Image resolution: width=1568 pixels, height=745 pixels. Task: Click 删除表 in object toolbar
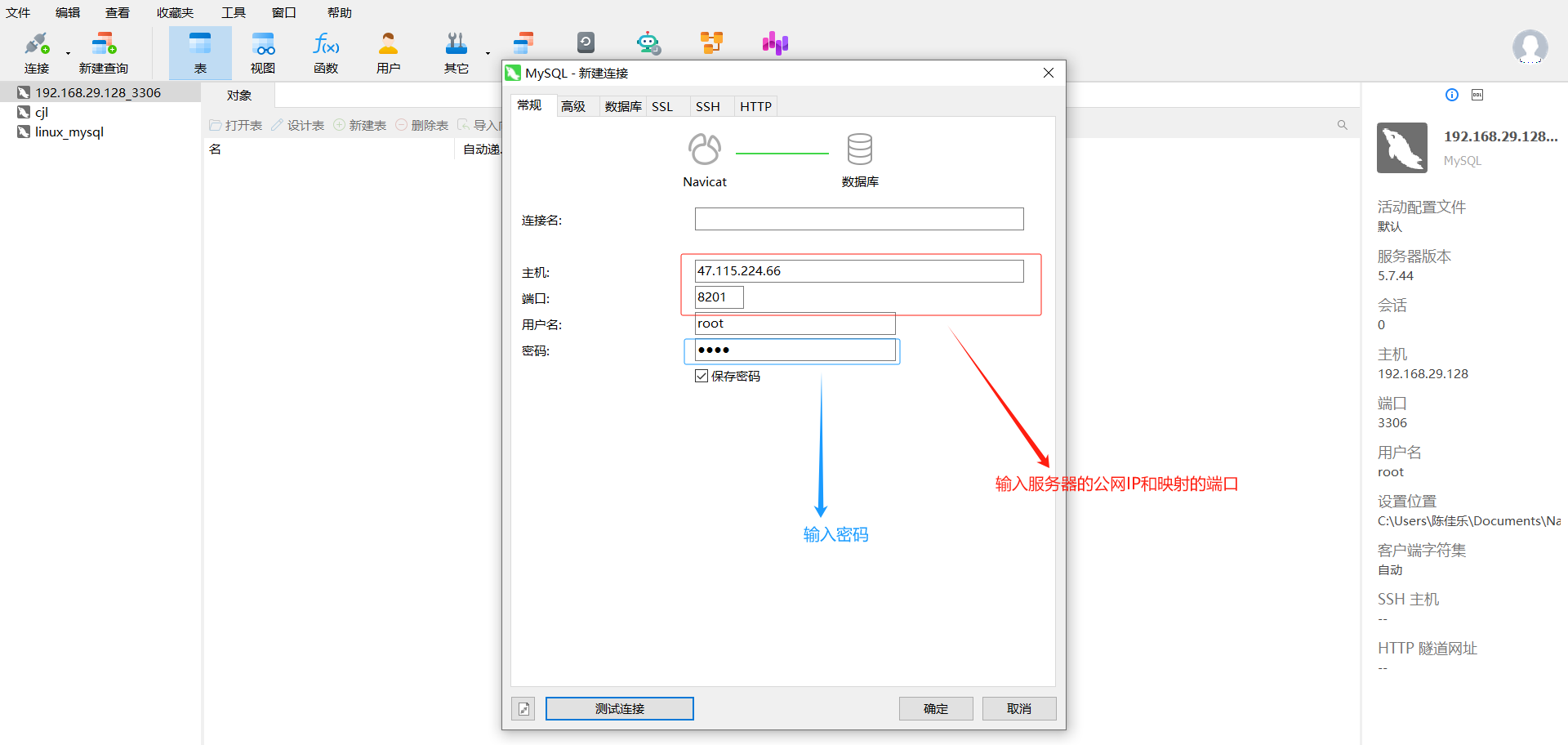[422, 125]
